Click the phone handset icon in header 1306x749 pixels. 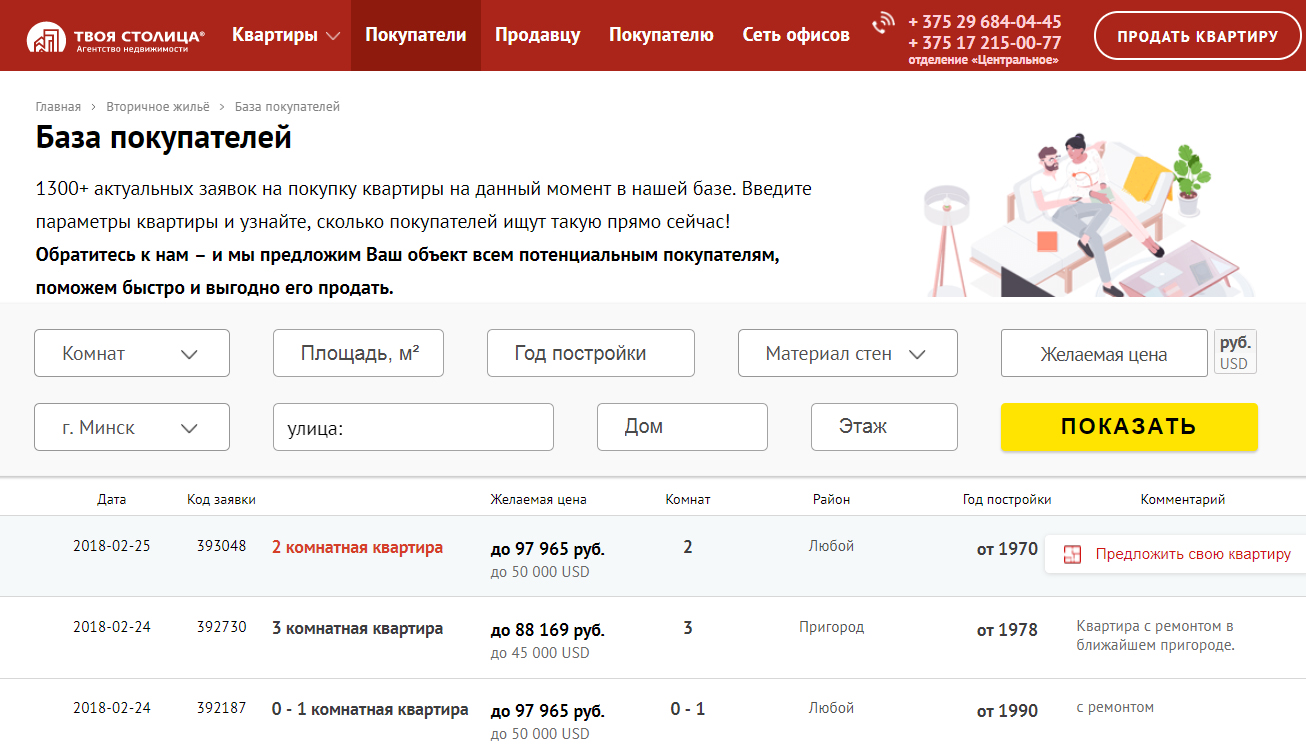click(x=883, y=23)
